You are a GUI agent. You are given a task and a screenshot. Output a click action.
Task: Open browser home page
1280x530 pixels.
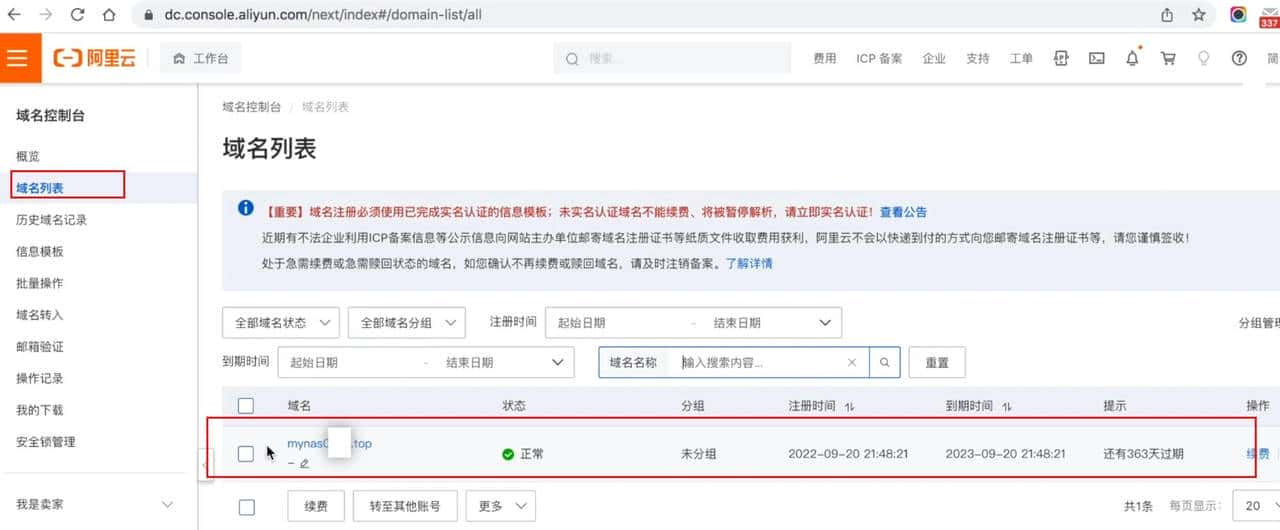pos(109,15)
